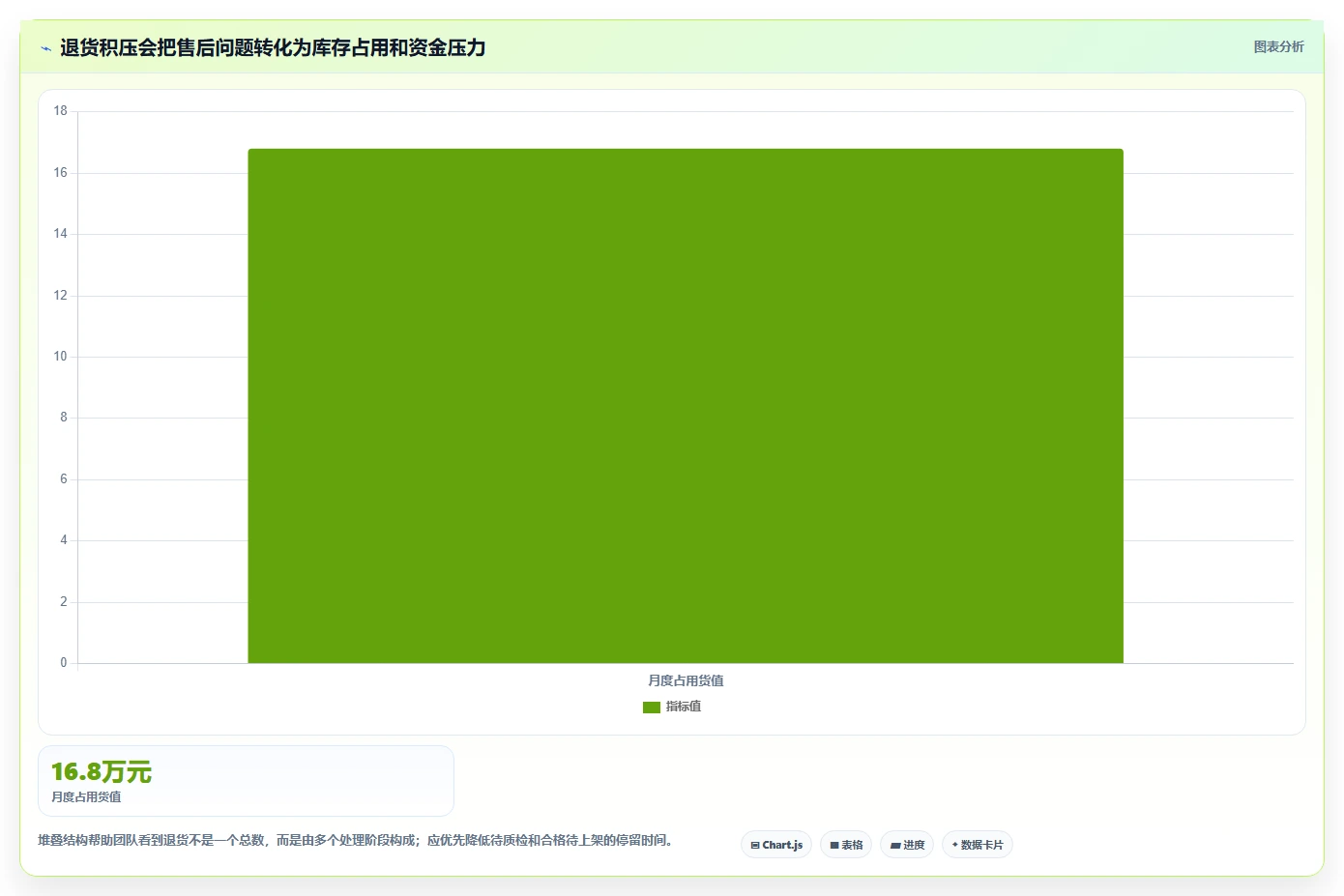Click the y-axis tick label 12
This screenshot has width=1344, height=896.
click(61, 296)
